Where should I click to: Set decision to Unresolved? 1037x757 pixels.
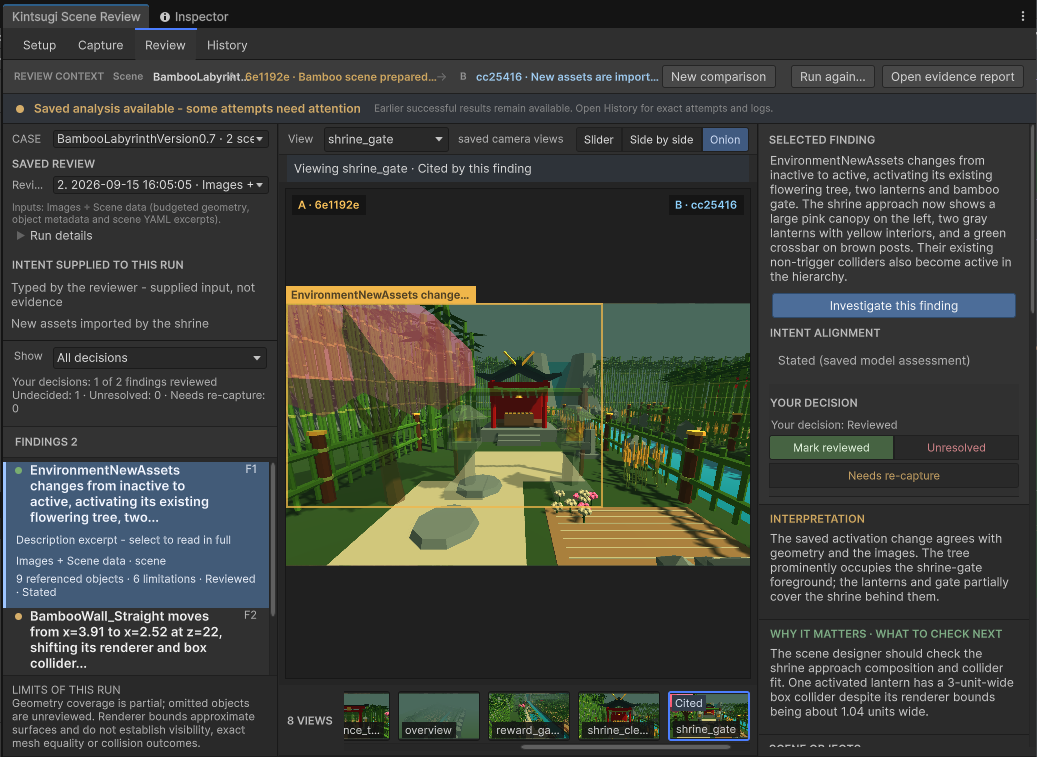click(956, 448)
